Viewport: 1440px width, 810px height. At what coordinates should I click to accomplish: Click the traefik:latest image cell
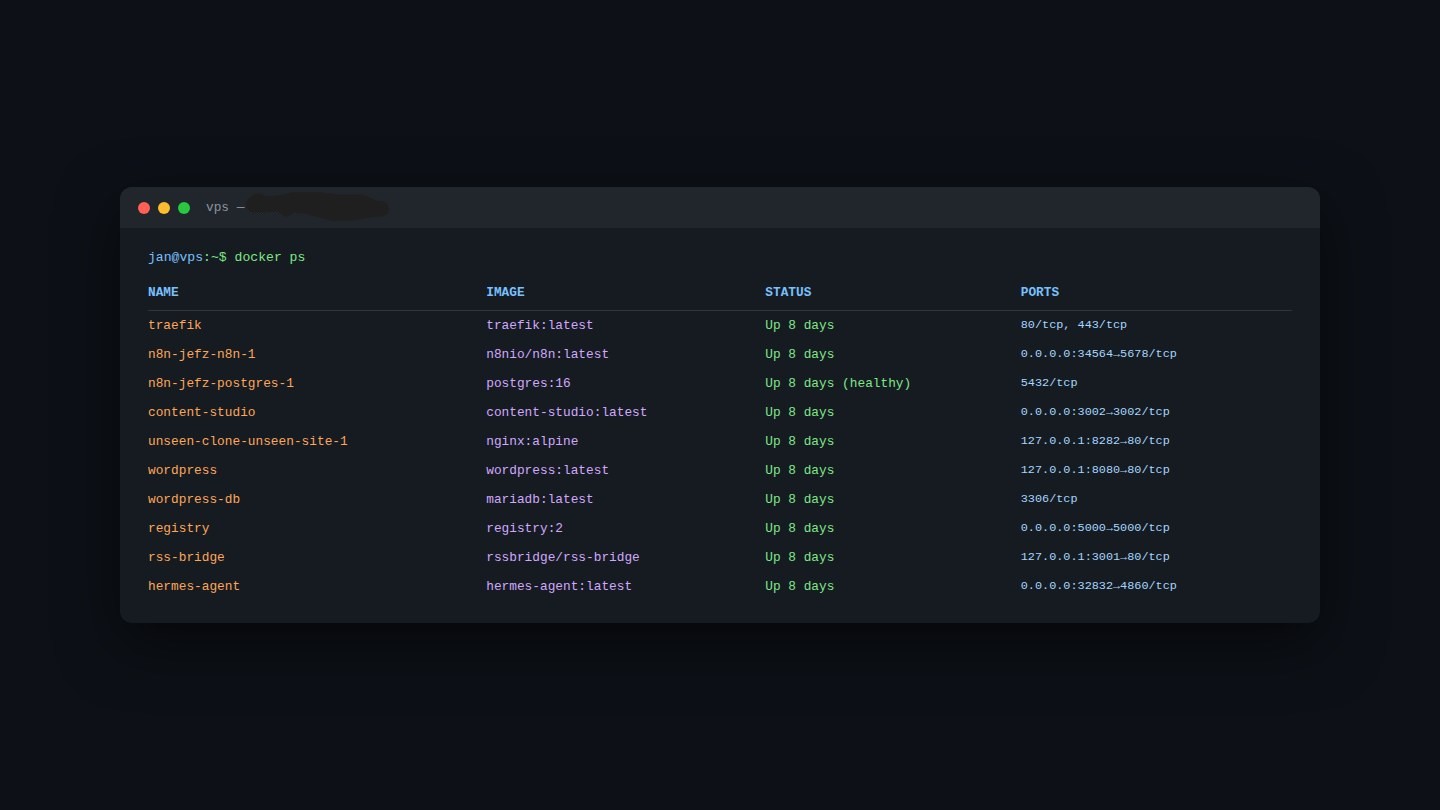tap(540, 325)
